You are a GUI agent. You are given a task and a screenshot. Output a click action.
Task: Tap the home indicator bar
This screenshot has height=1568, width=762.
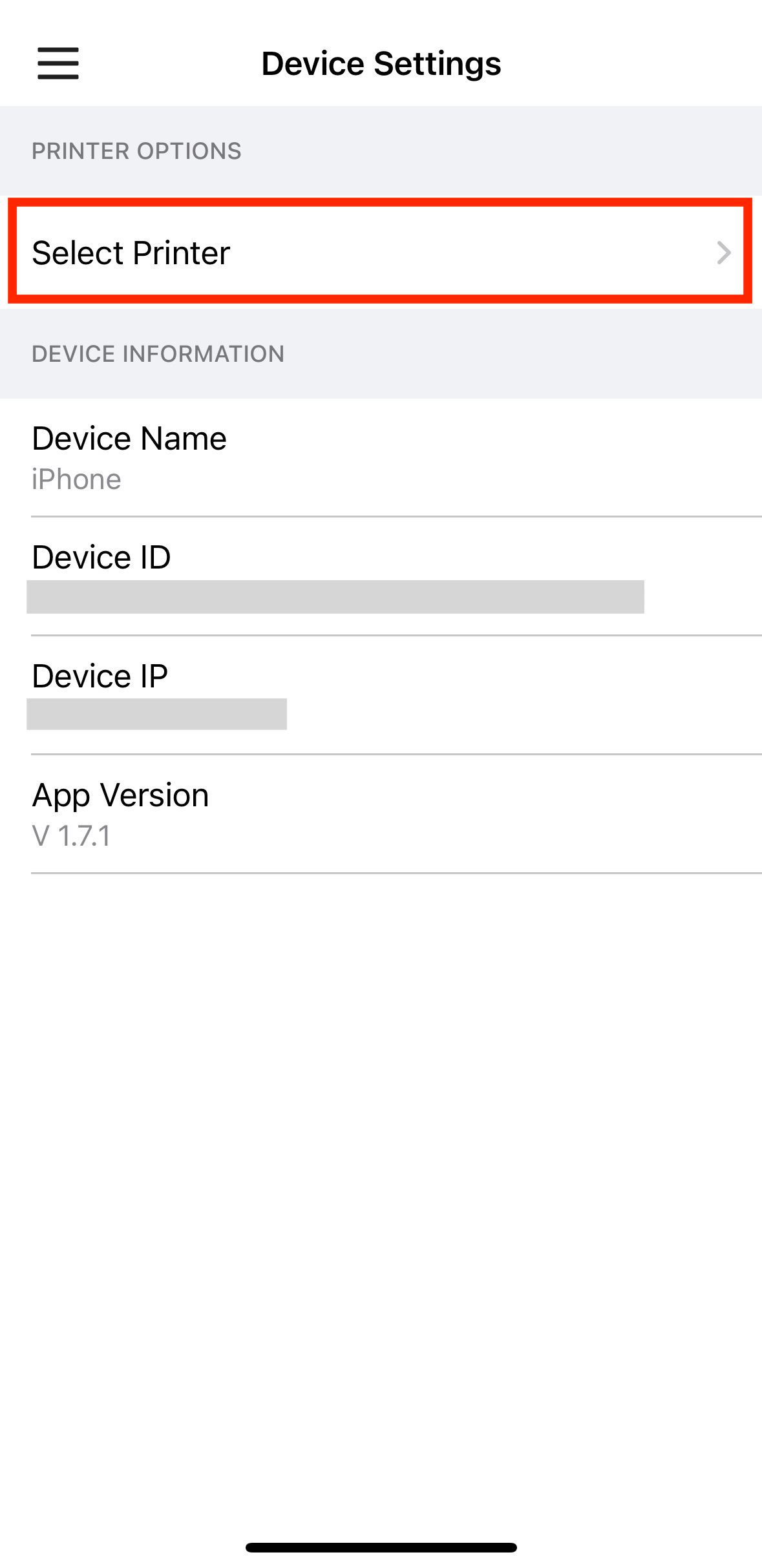pos(381,1547)
